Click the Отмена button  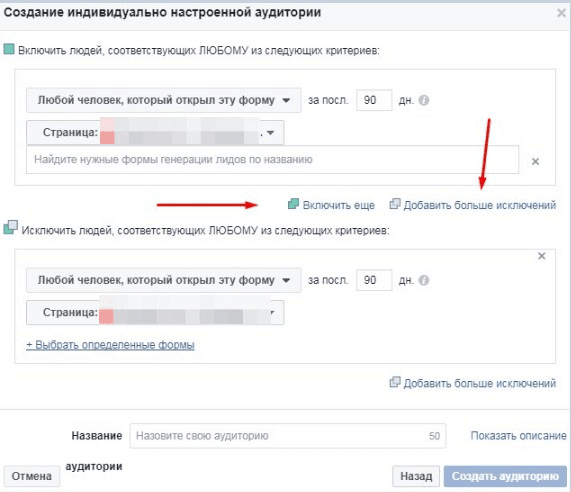pos(32,476)
